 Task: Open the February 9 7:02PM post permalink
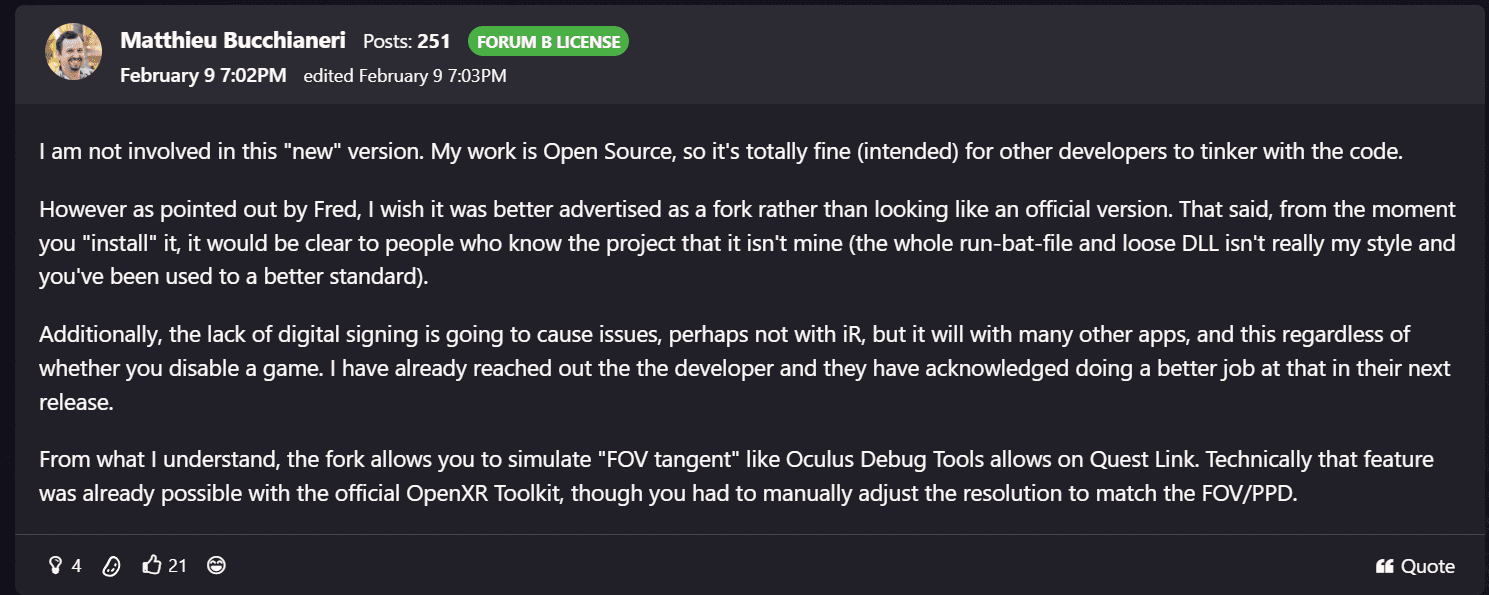click(203, 76)
